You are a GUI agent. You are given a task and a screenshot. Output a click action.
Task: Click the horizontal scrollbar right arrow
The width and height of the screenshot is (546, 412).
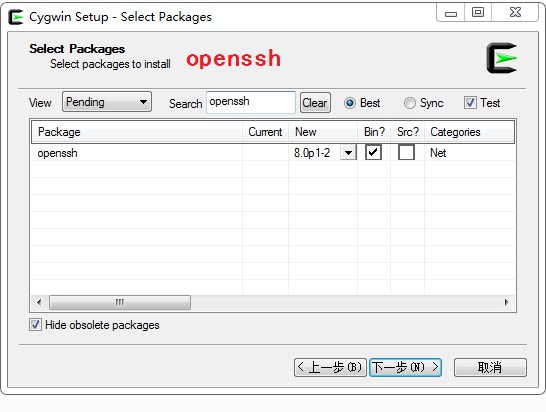coord(506,302)
